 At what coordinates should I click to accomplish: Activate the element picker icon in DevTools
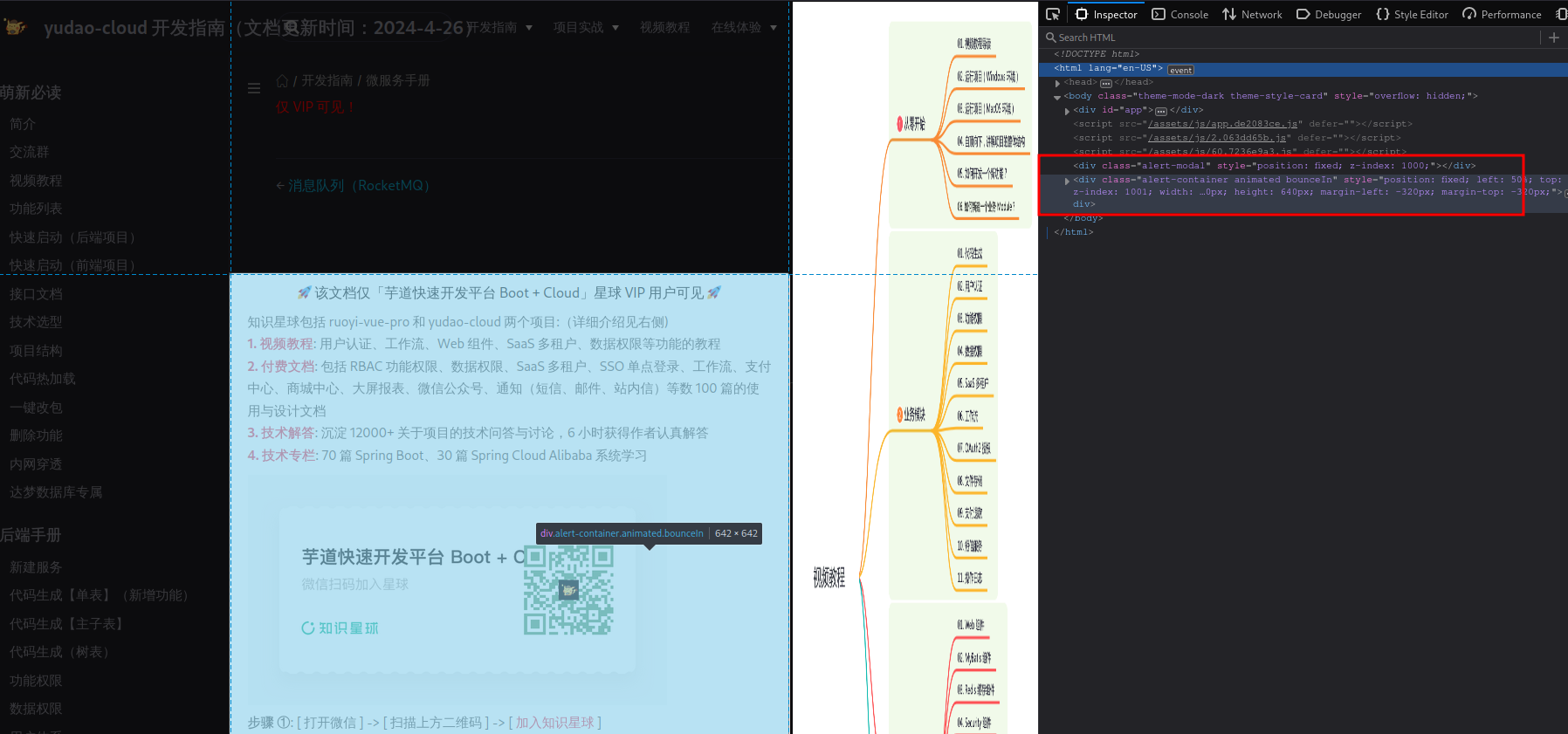(1053, 14)
